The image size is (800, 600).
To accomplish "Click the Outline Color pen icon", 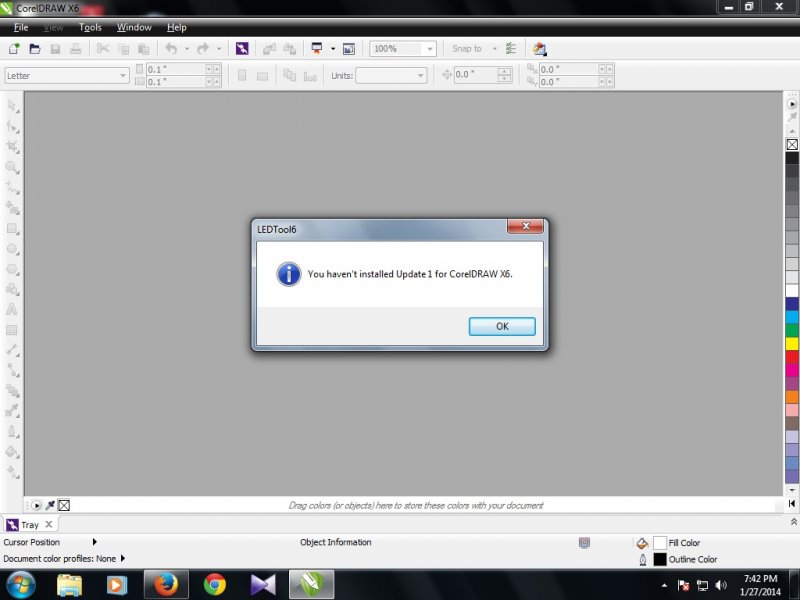I will coord(643,560).
